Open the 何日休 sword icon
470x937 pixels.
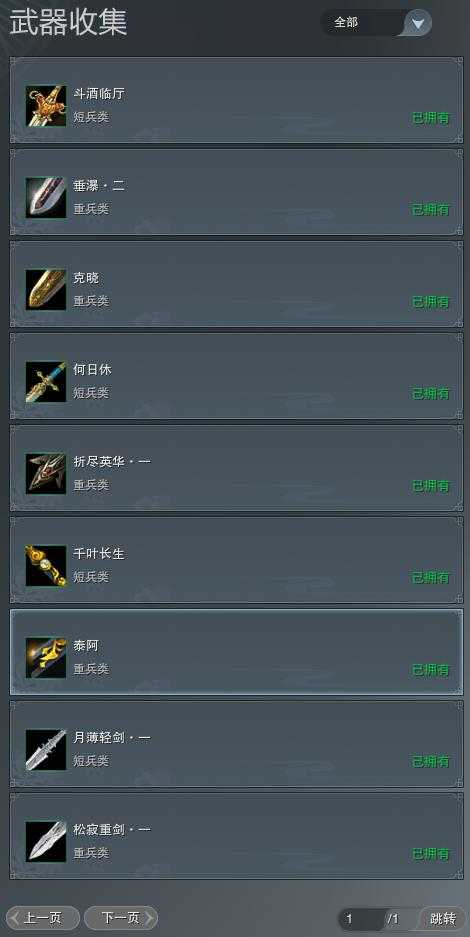click(46, 382)
